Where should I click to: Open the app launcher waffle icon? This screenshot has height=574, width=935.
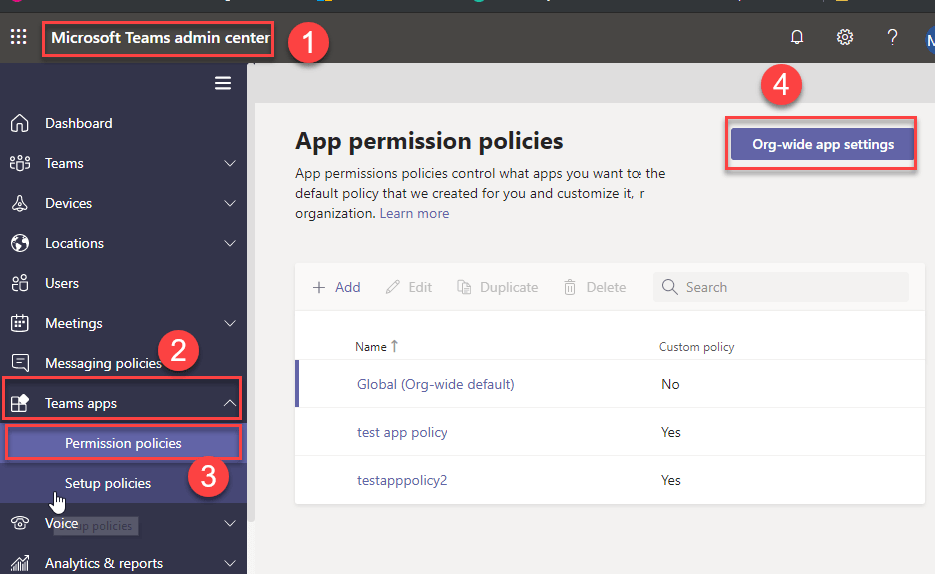[18, 37]
